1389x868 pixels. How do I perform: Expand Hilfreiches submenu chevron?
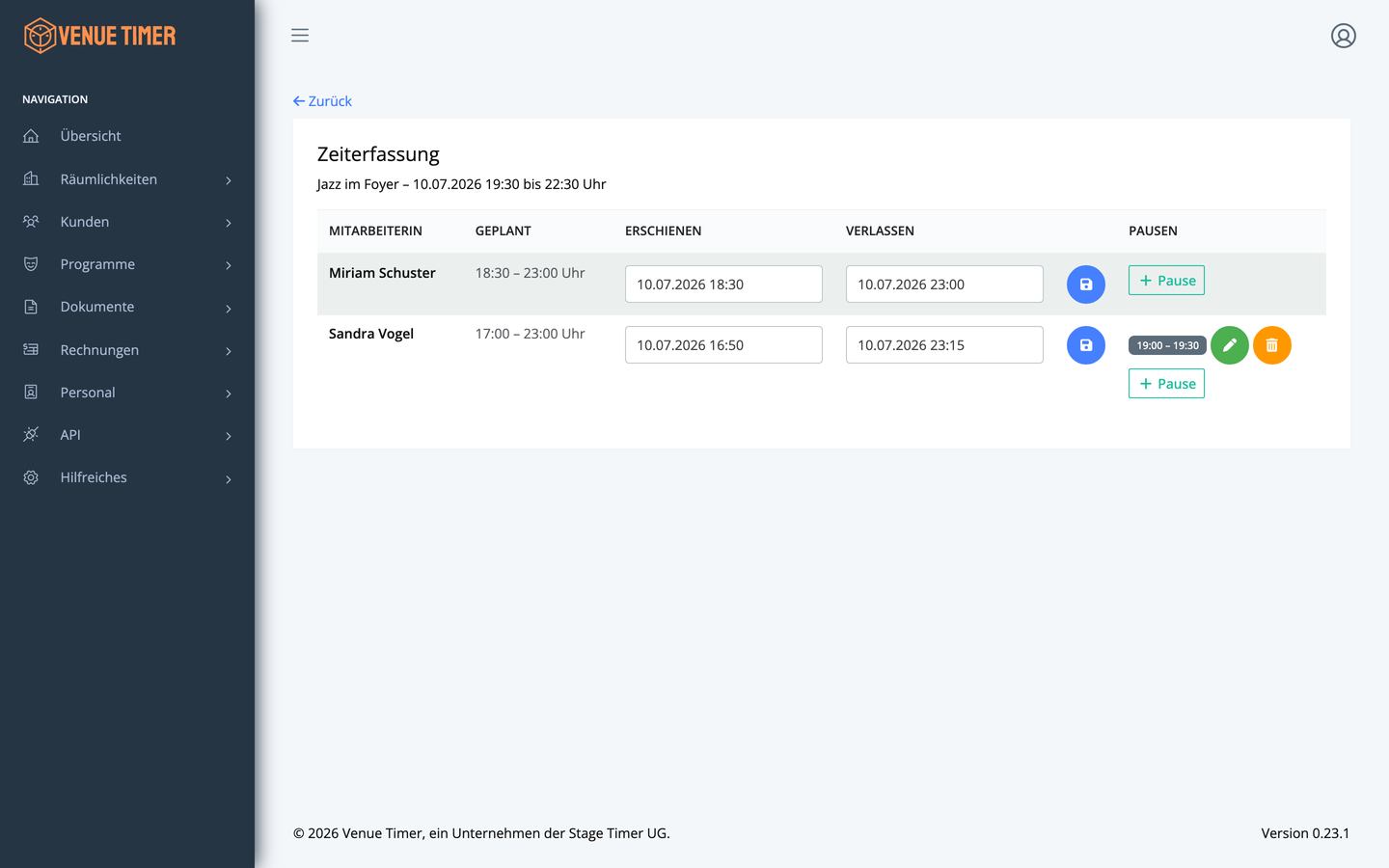pos(229,479)
